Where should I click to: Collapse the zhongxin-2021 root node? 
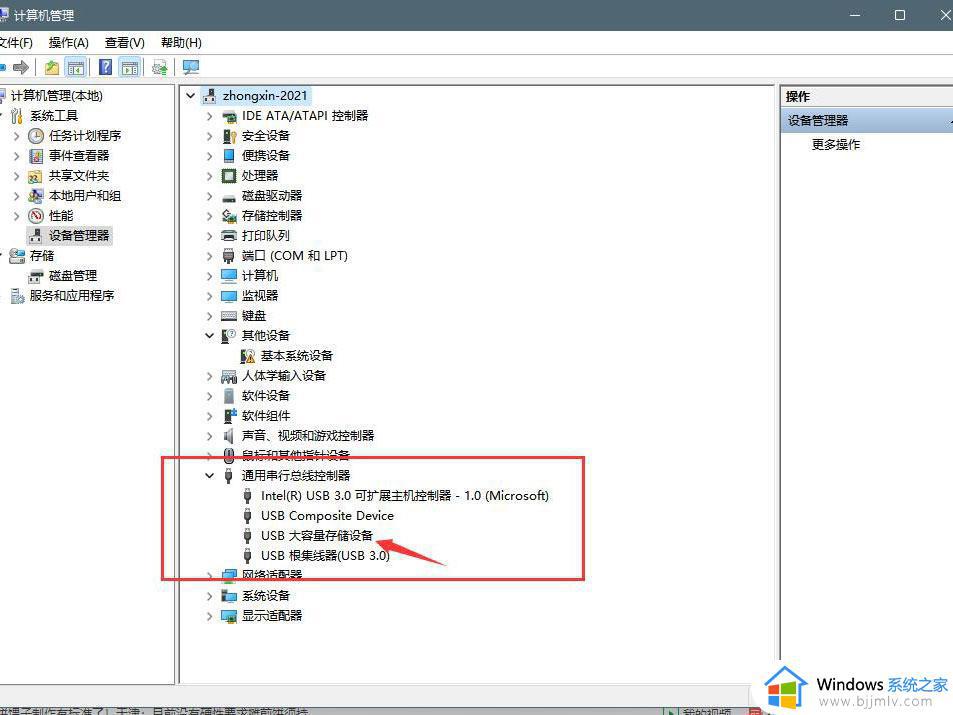(x=190, y=95)
